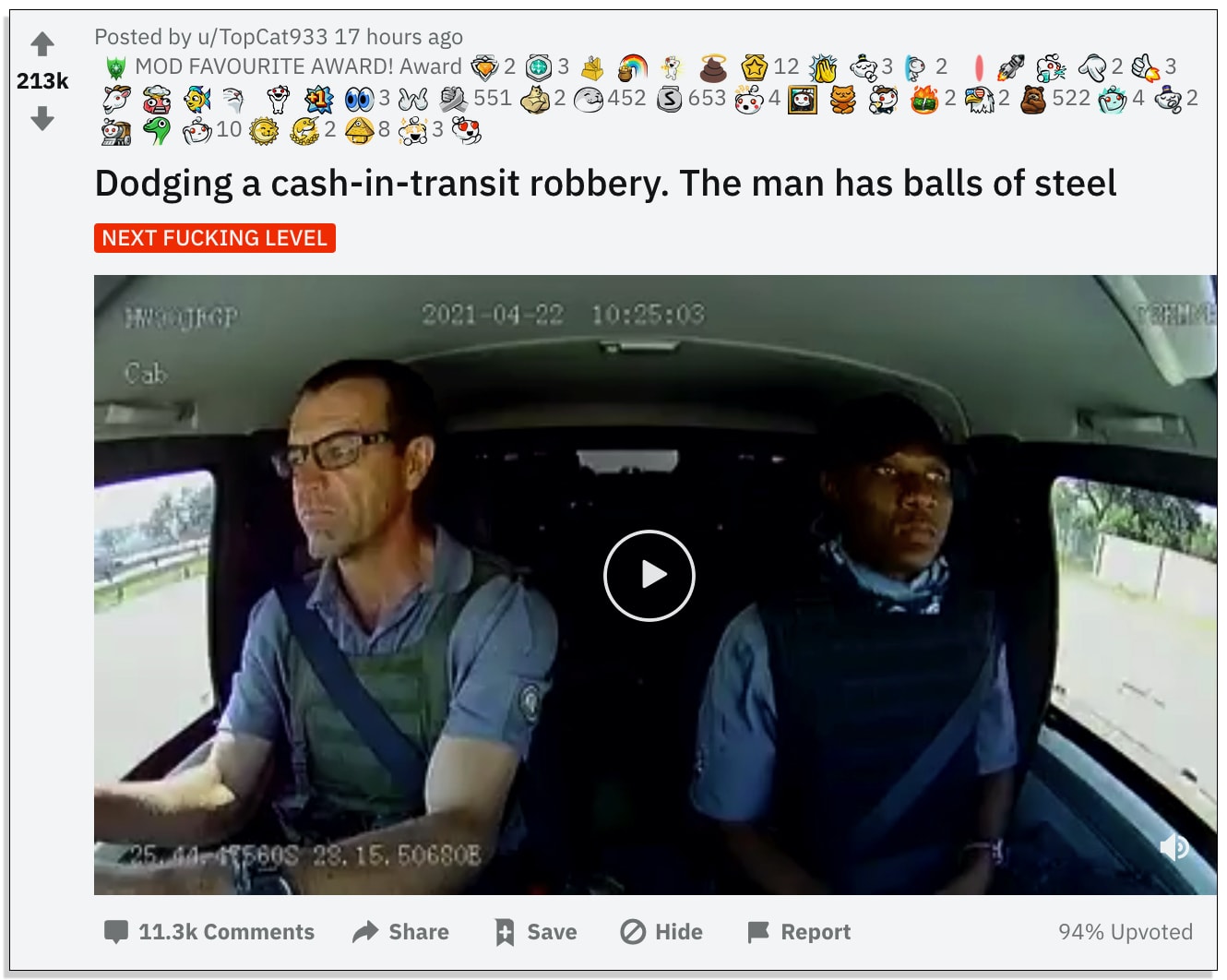
Task: Downvote the cash-in-transit robbery post
Action: (42, 118)
